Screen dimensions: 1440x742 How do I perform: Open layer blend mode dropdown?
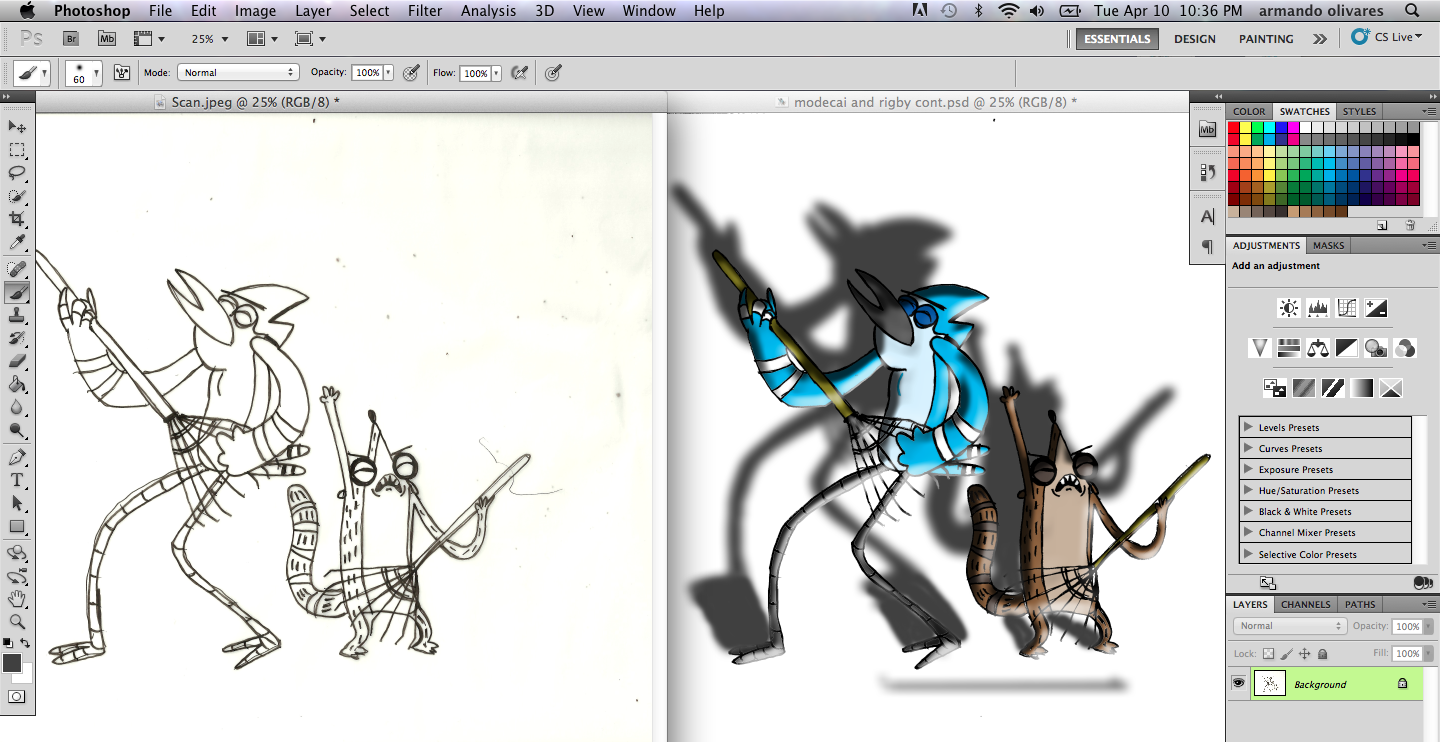point(1290,626)
